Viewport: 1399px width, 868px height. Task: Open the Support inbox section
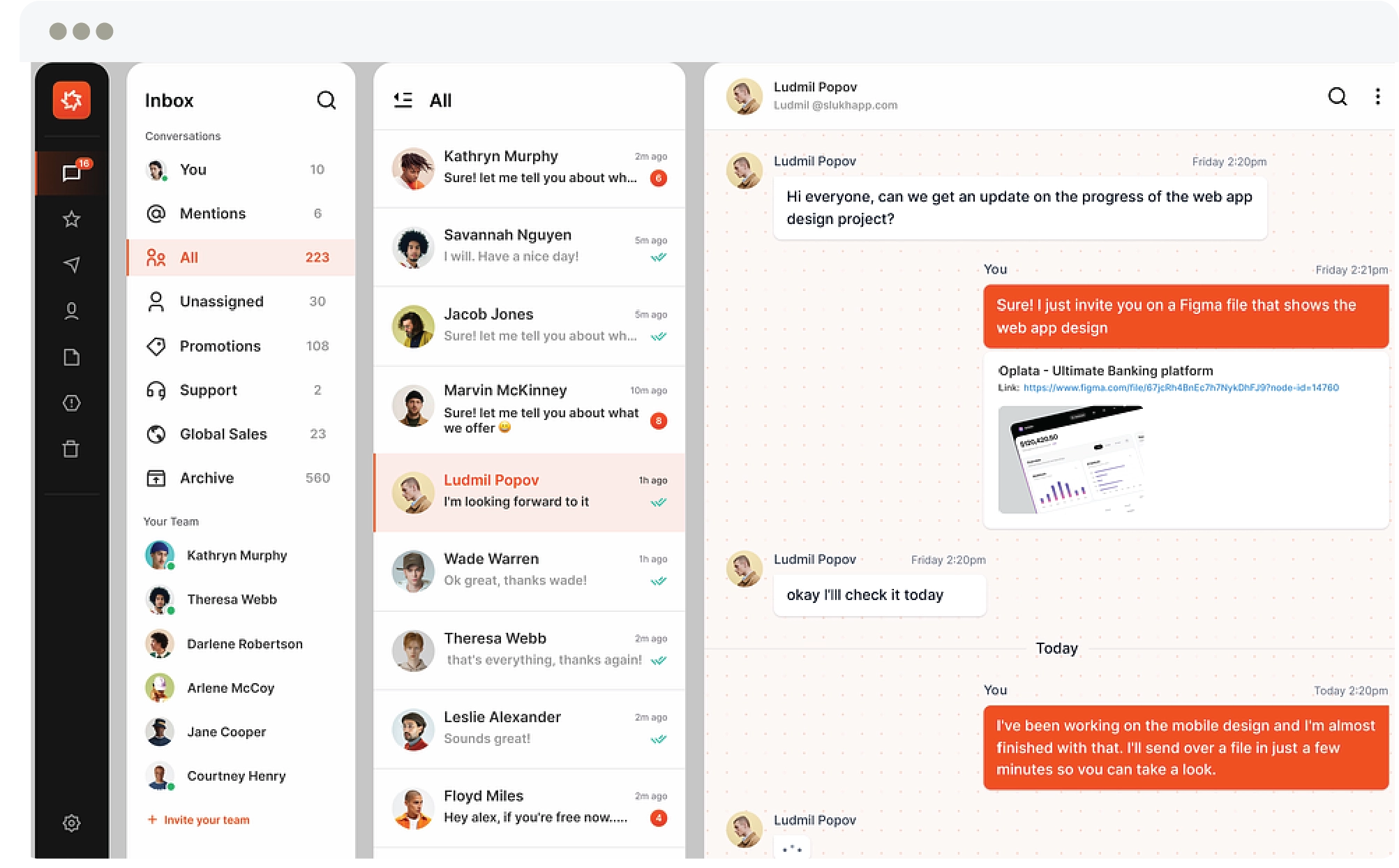(206, 390)
